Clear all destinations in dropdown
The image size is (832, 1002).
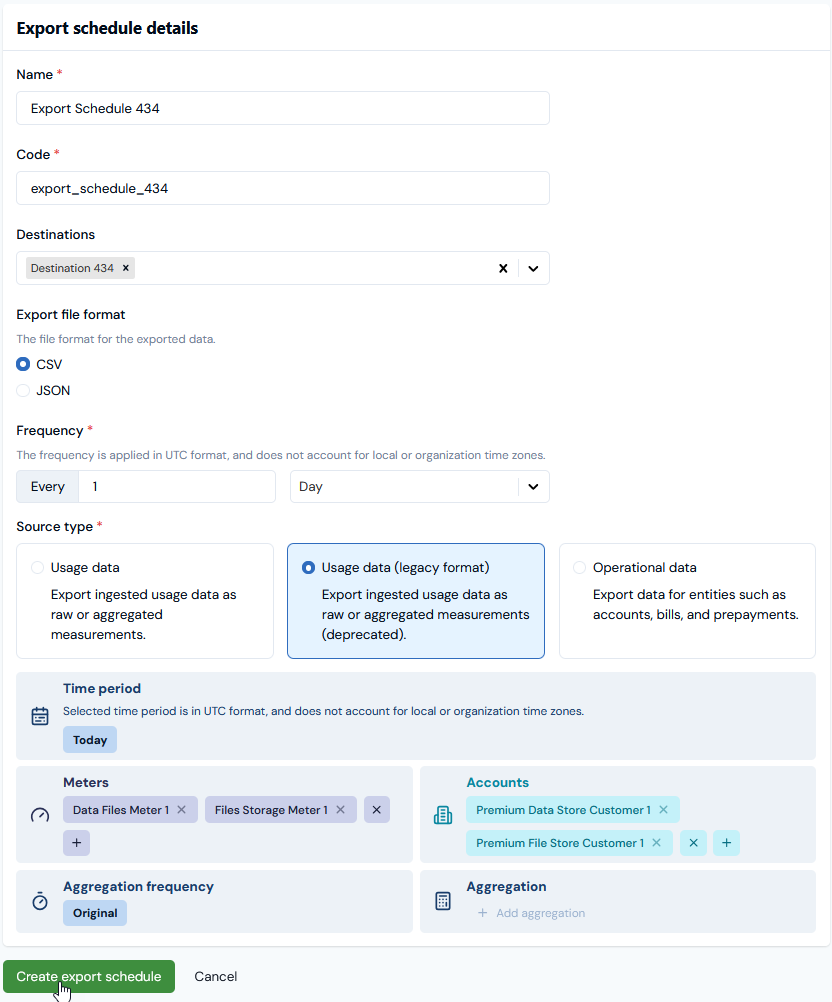pos(503,268)
